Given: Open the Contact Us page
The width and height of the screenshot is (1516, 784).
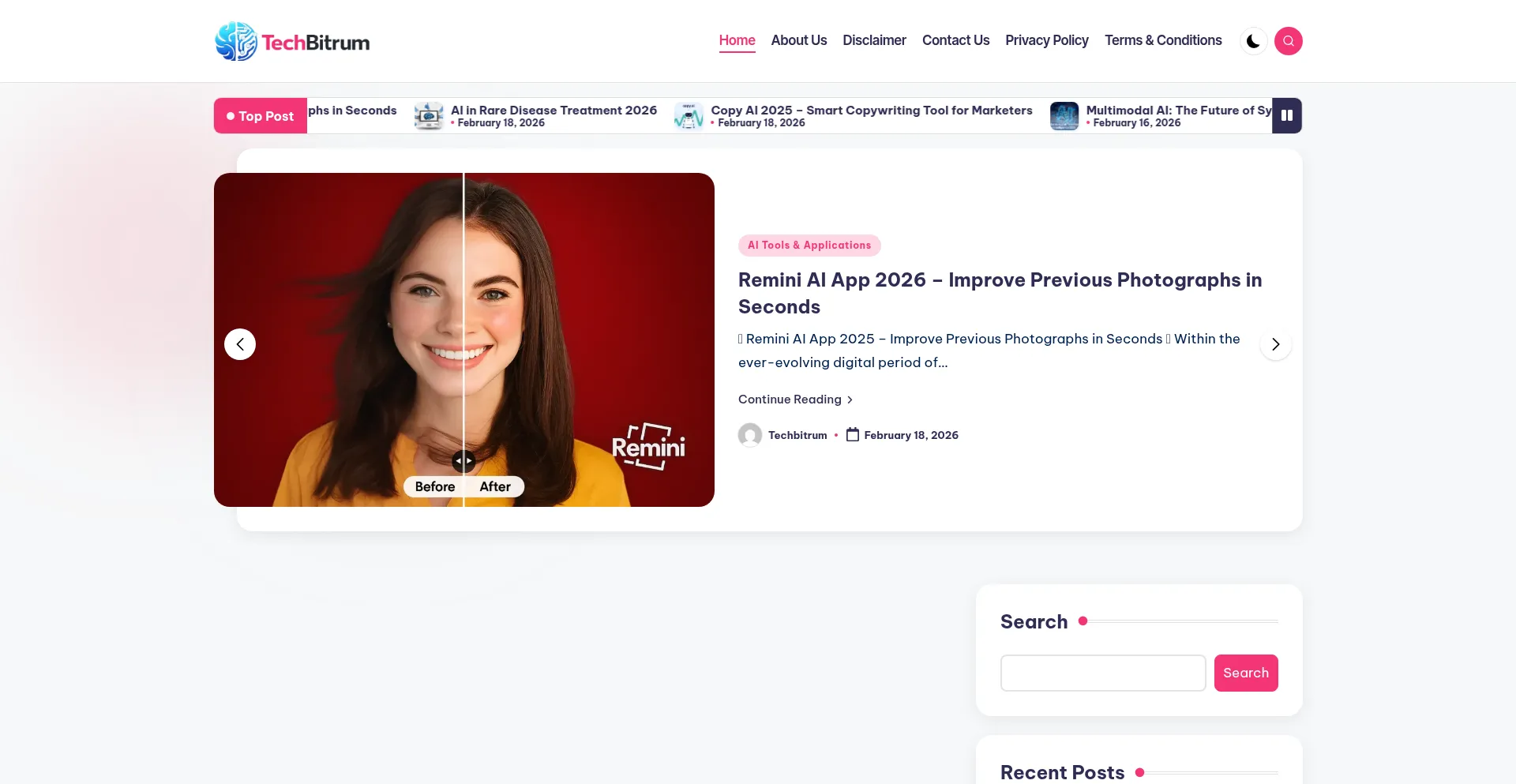Looking at the screenshot, I should click(x=955, y=40).
